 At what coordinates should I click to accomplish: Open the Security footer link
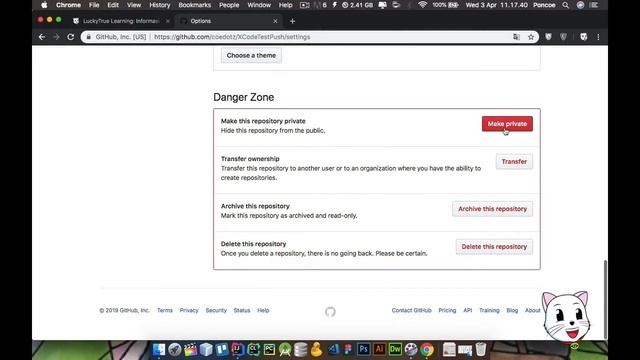coord(216,310)
